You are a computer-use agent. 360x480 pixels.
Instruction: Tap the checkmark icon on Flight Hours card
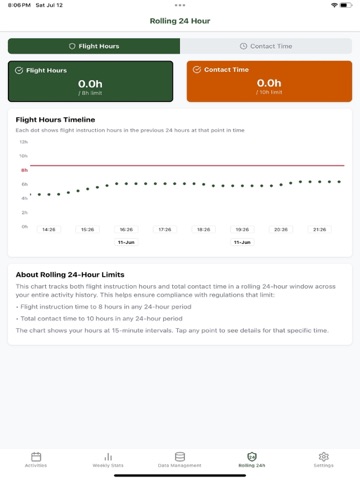tap(19, 70)
